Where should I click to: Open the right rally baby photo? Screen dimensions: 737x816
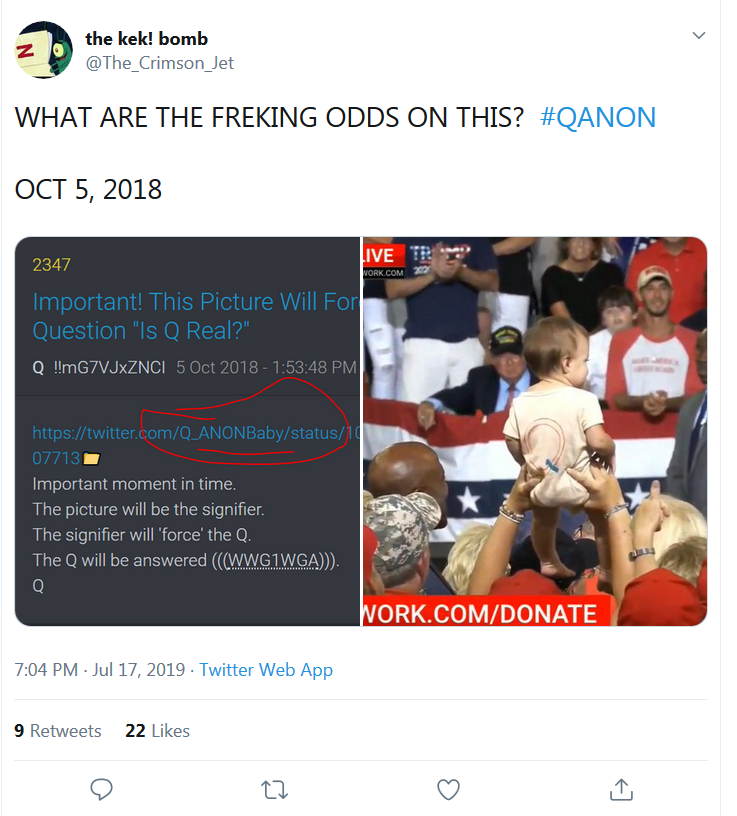click(x=534, y=431)
